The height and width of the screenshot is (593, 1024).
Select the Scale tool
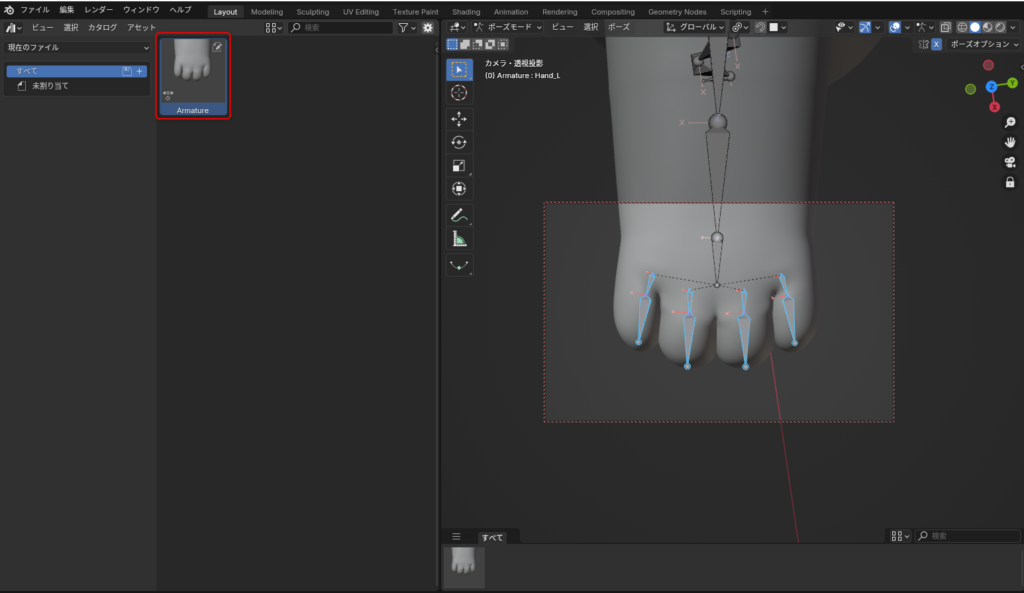point(459,166)
